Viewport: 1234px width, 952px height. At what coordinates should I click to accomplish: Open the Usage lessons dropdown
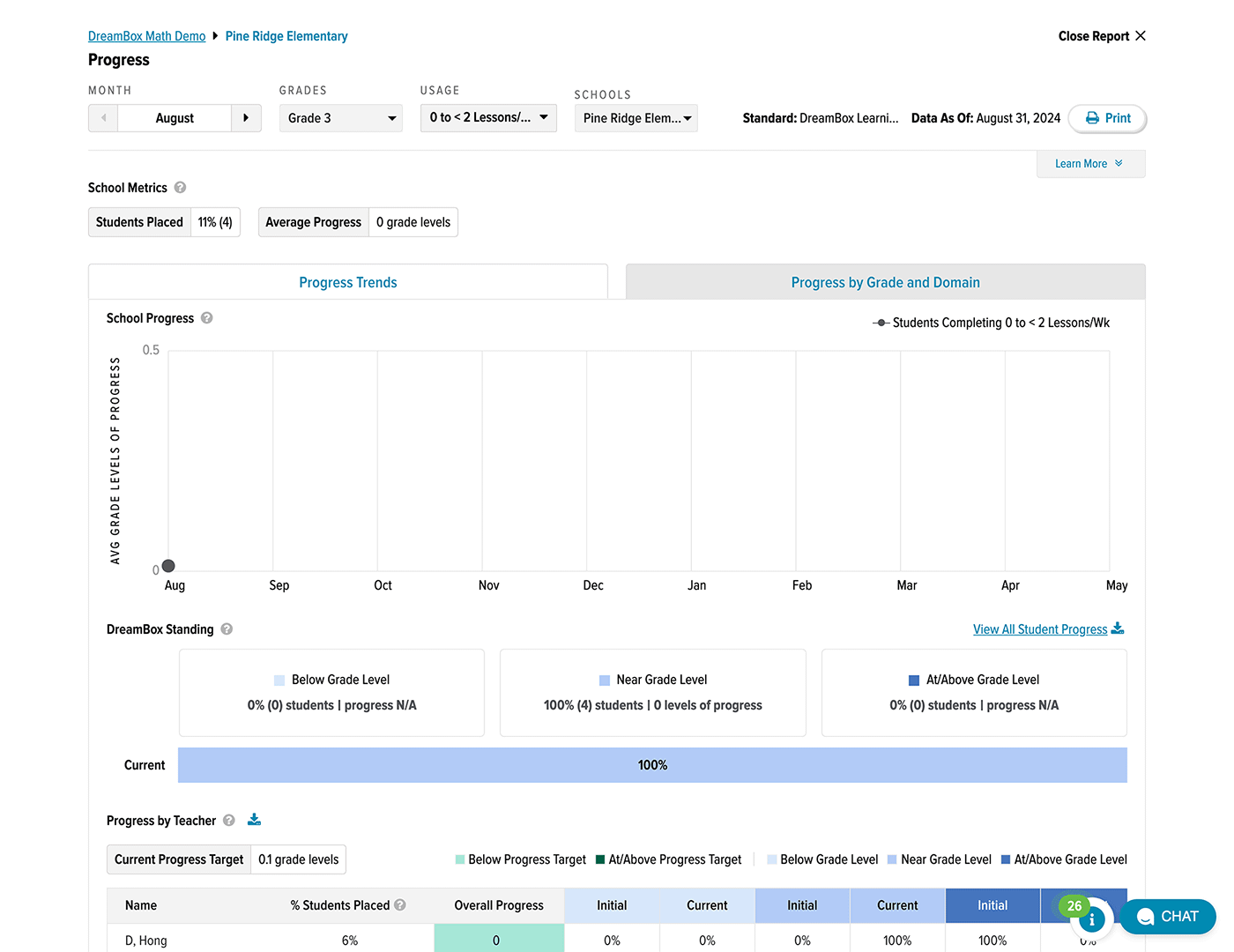(x=488, y=118)
